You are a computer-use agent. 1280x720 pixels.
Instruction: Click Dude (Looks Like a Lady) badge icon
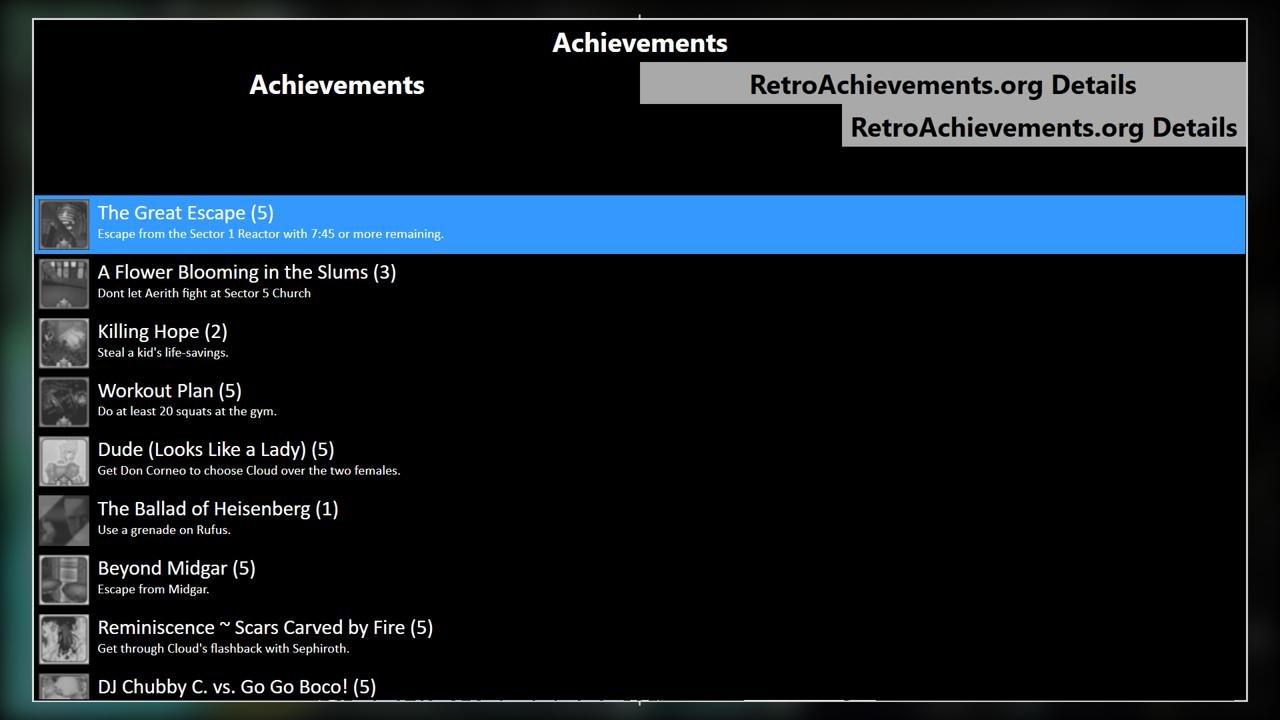coord(64,461)
